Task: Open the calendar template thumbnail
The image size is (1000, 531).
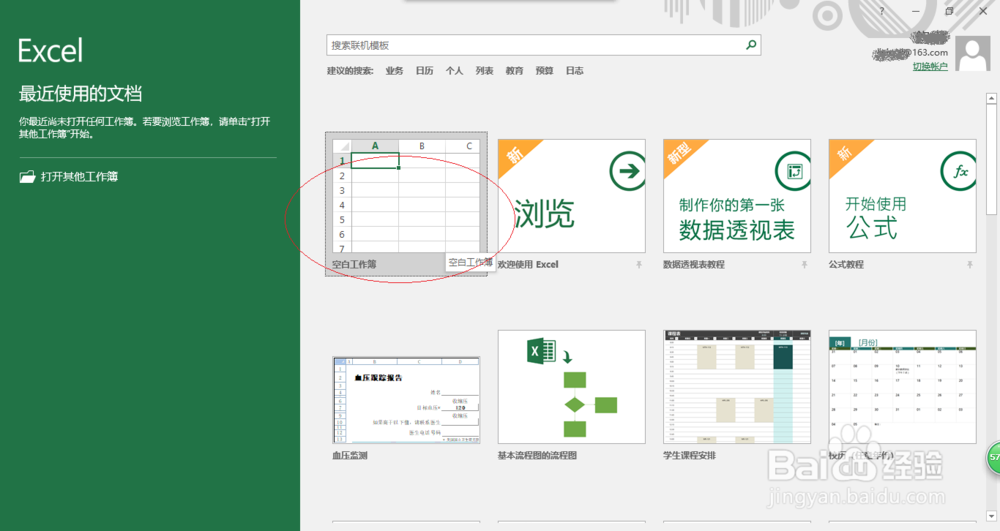Action: [902, 387]
